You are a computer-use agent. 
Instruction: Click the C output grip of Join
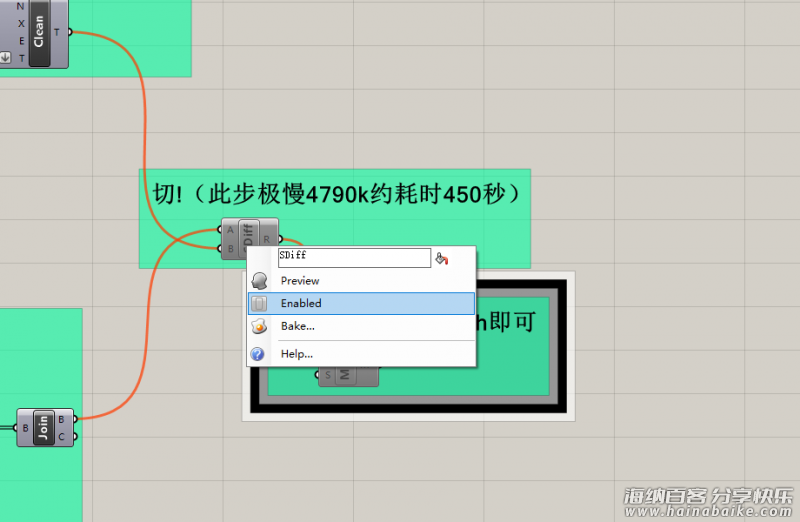point(74,436)
